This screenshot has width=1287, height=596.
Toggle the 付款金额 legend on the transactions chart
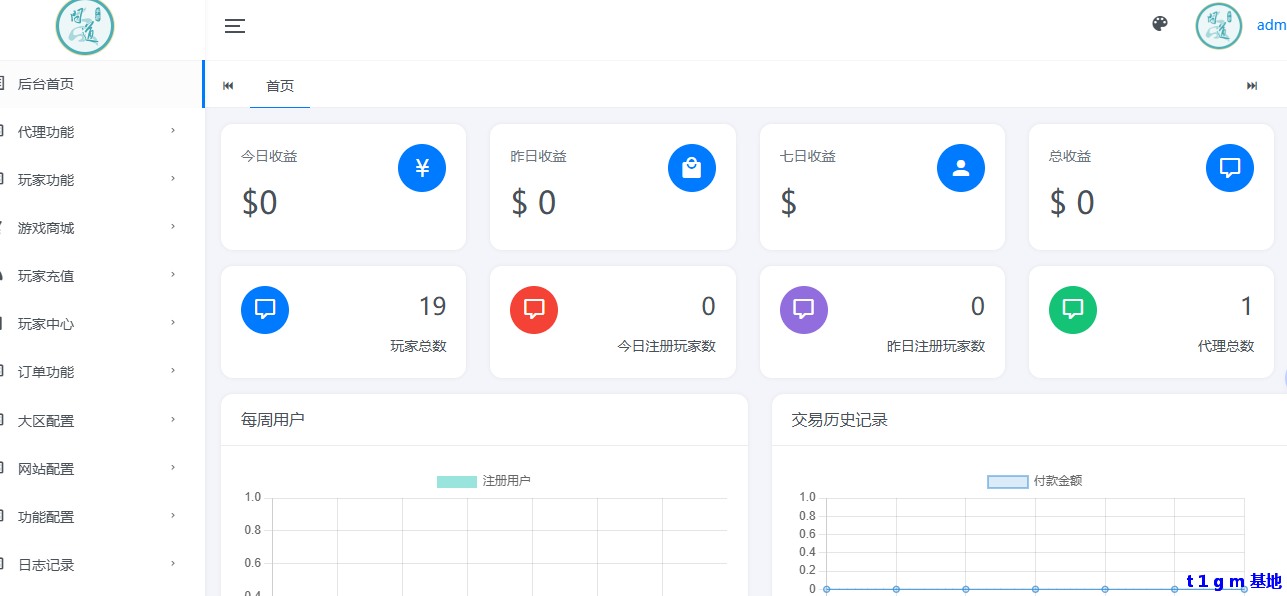pos(1034,481)
